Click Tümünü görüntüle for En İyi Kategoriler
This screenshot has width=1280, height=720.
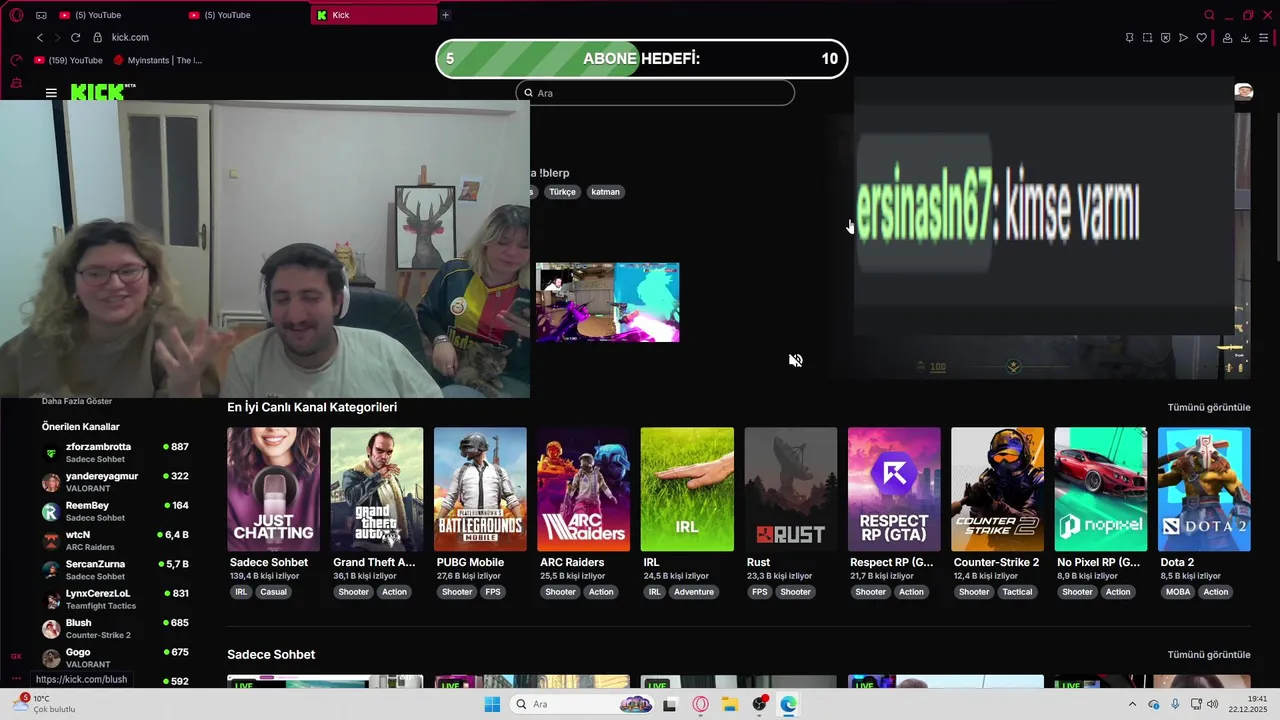click(1209, 407)
